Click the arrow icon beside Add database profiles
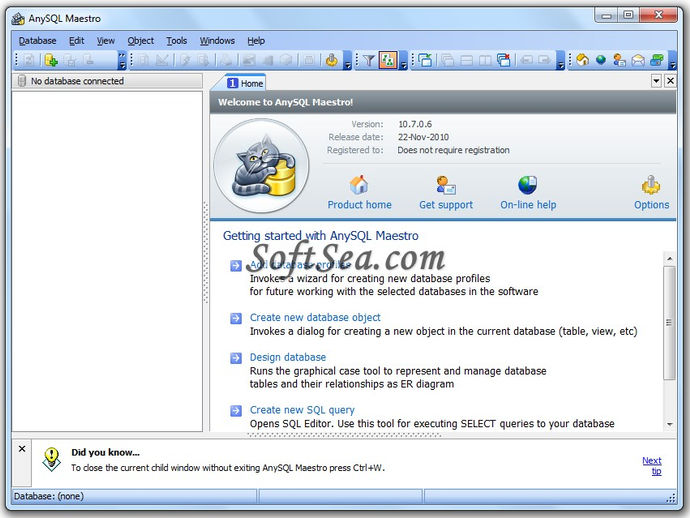Image resolution: width=690 pixels, height=518 pixels. (x=236, y=265)
